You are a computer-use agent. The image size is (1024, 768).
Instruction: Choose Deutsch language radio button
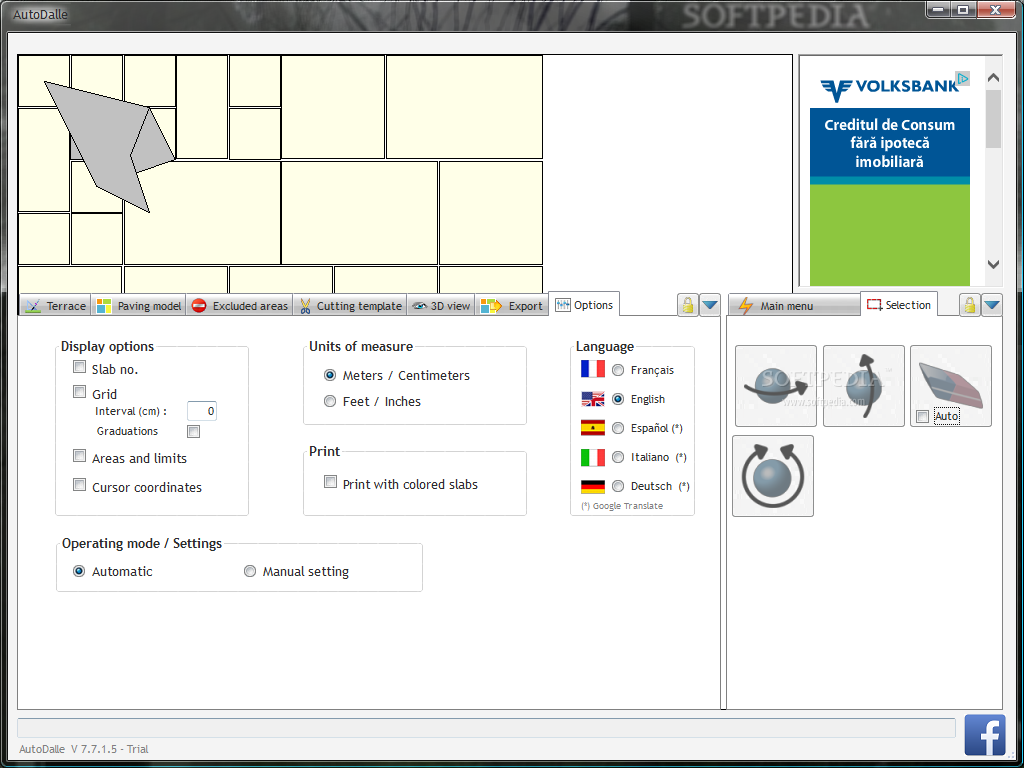coord(618,486)
